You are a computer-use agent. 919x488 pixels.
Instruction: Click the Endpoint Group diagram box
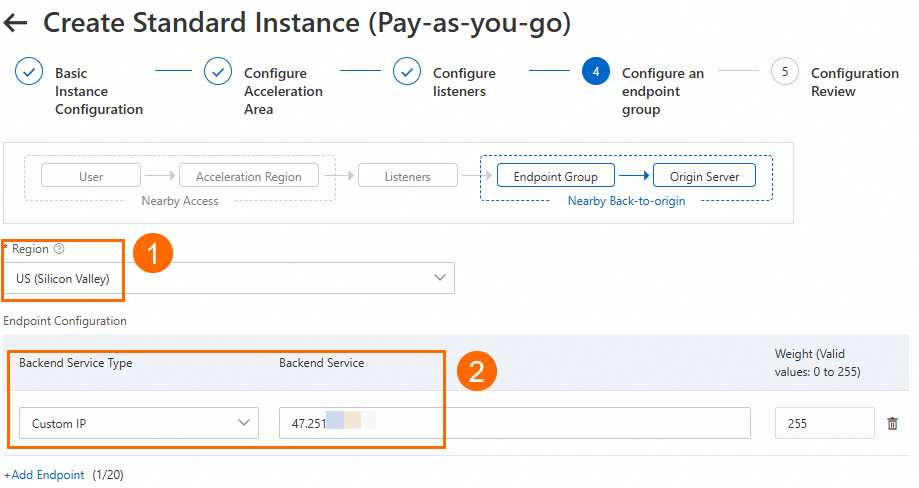pos(555,177)
